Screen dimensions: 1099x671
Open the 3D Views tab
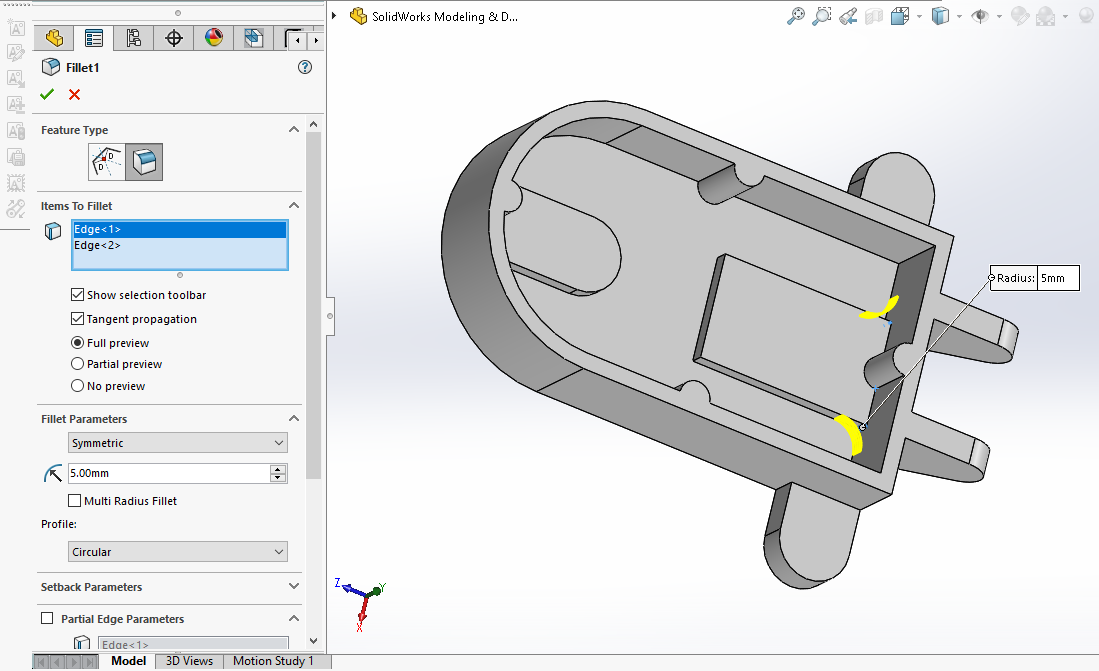pos(189,661)
